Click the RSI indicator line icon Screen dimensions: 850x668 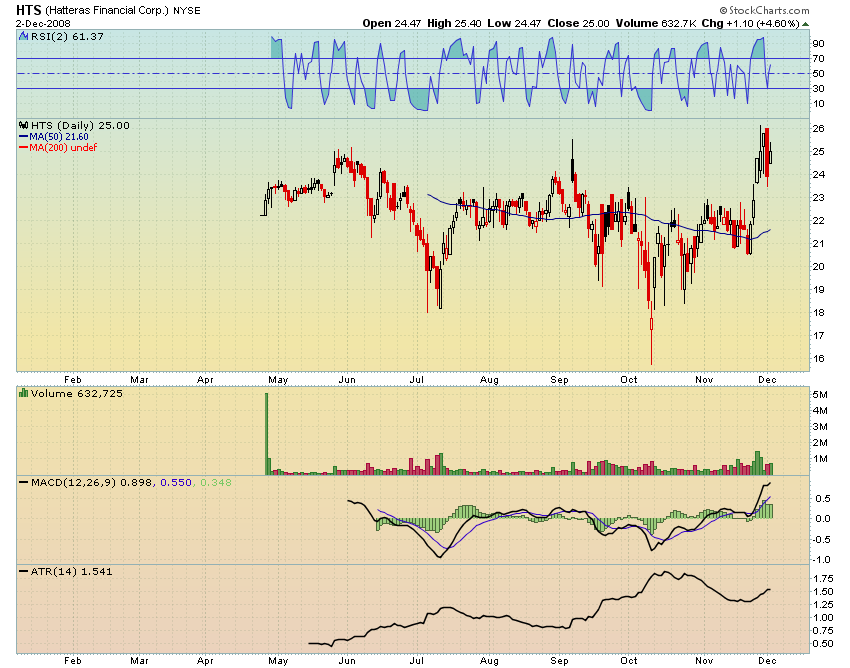click(23, 36)
